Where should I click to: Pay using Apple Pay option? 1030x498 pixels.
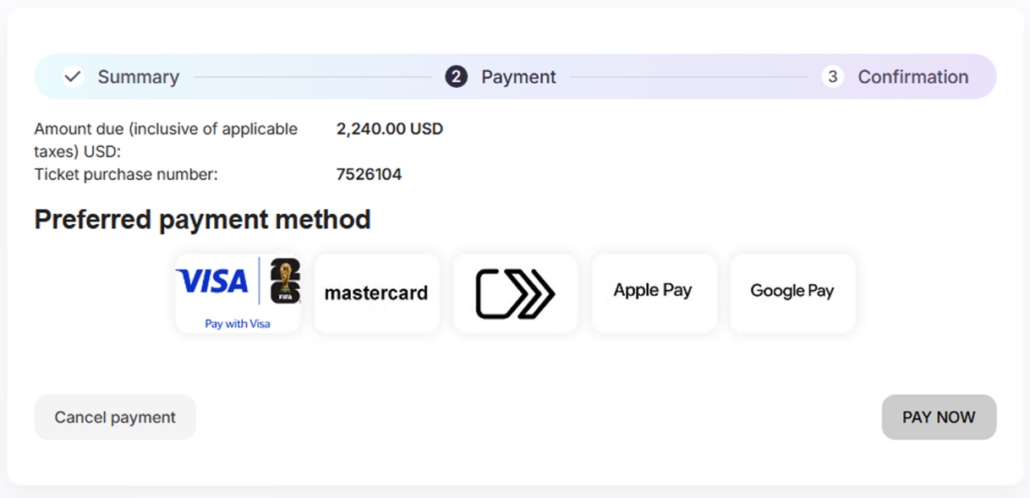point(653,291)
